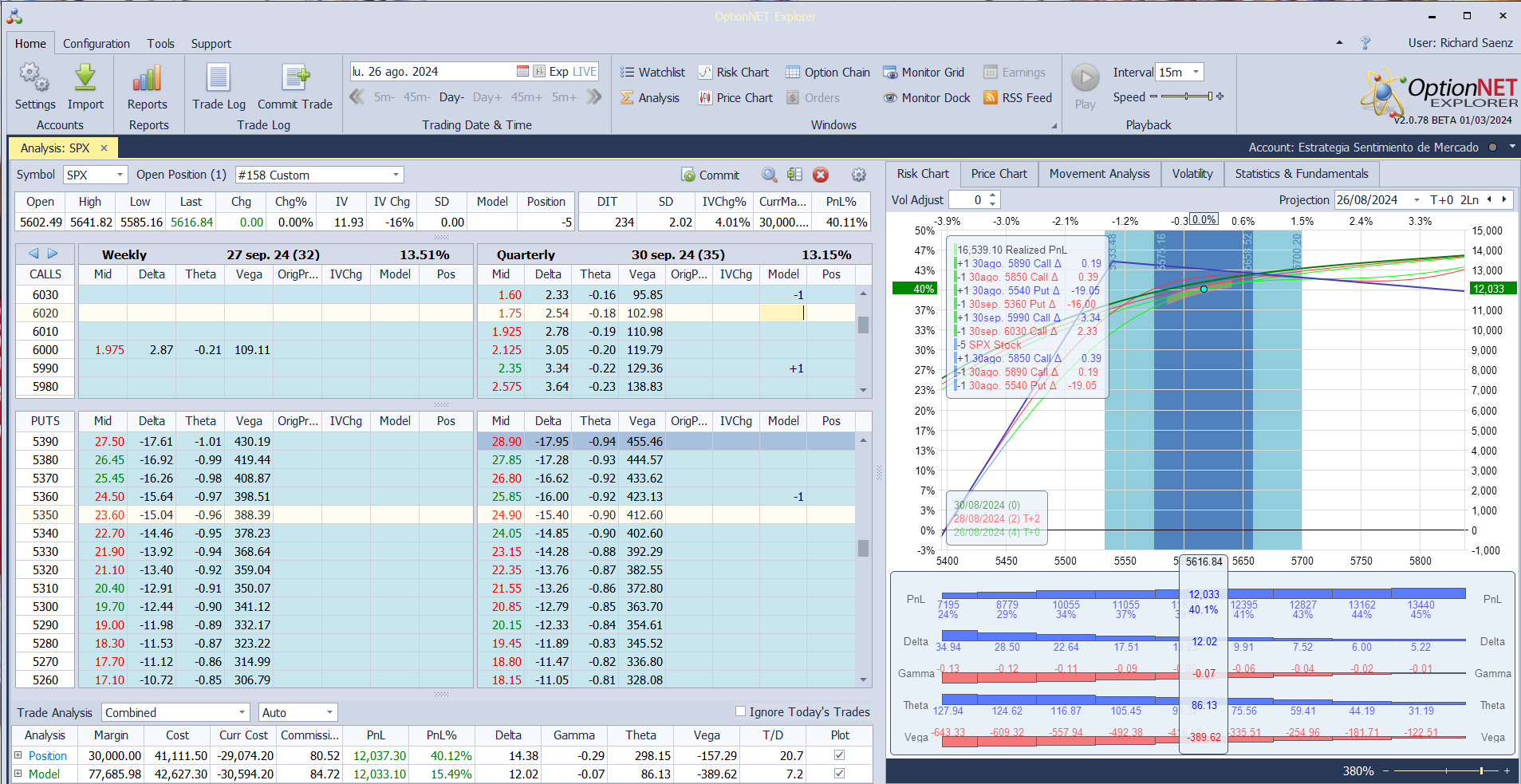The image size is (1521, 784).
Task: Expand the Interval 15m dropdown
Action: [1196, 73]
